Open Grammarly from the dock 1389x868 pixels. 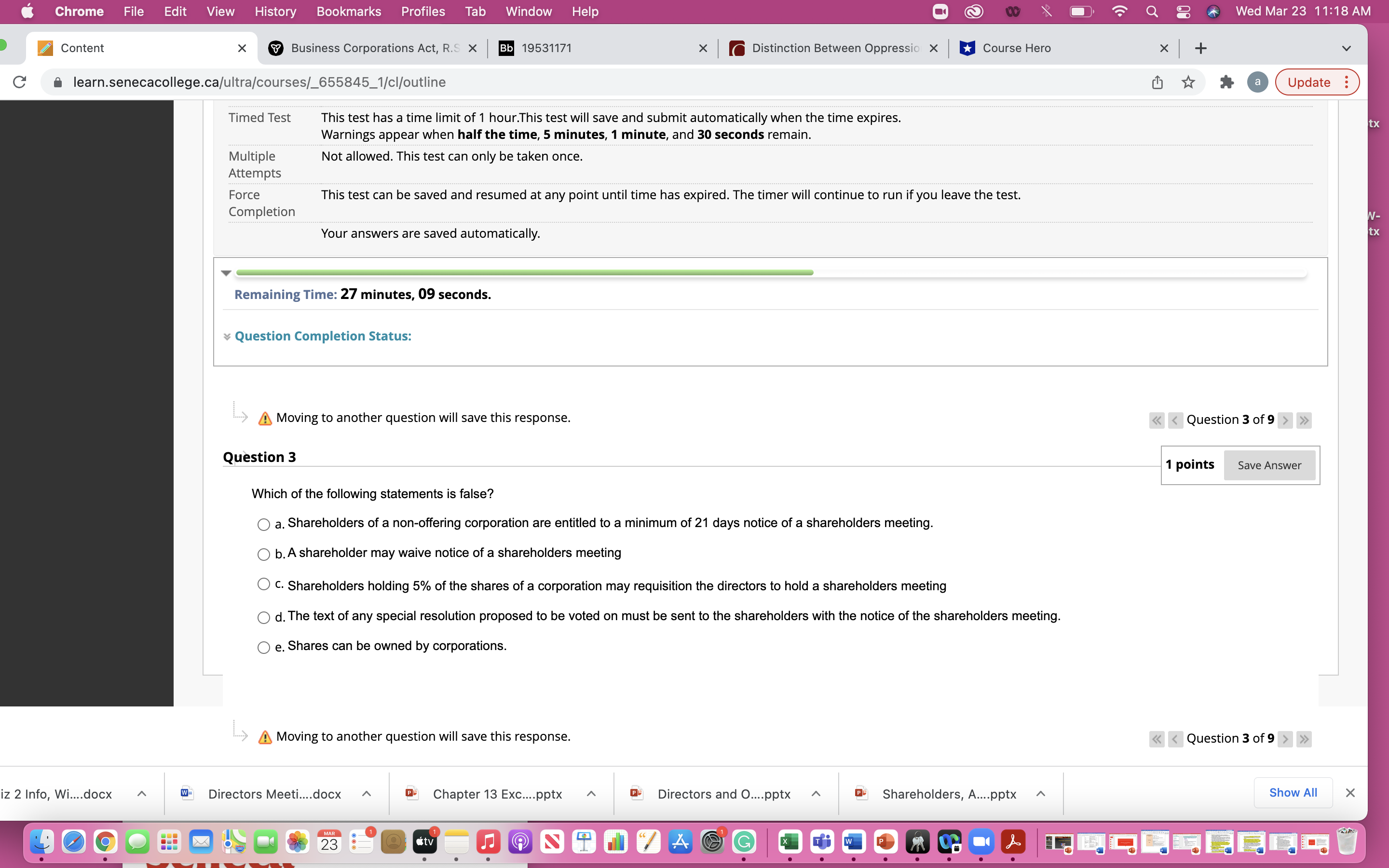[x=745, y=842]
